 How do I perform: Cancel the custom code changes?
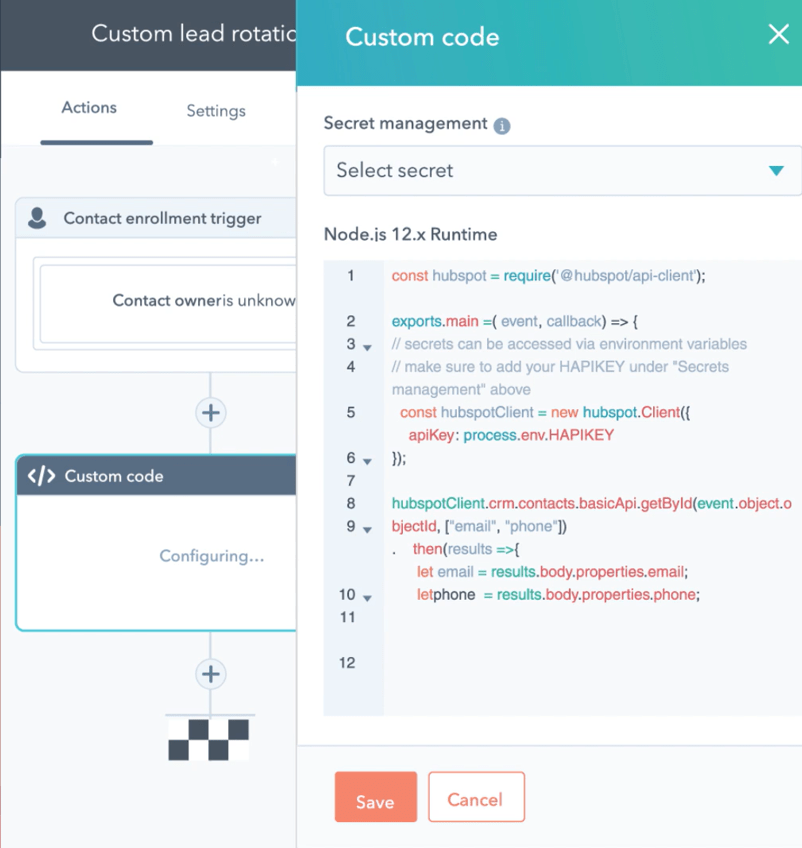(476, 797)
